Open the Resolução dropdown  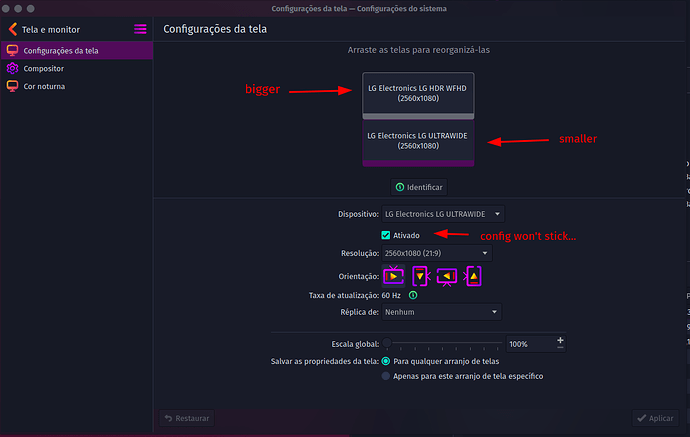tap(437, 253)
